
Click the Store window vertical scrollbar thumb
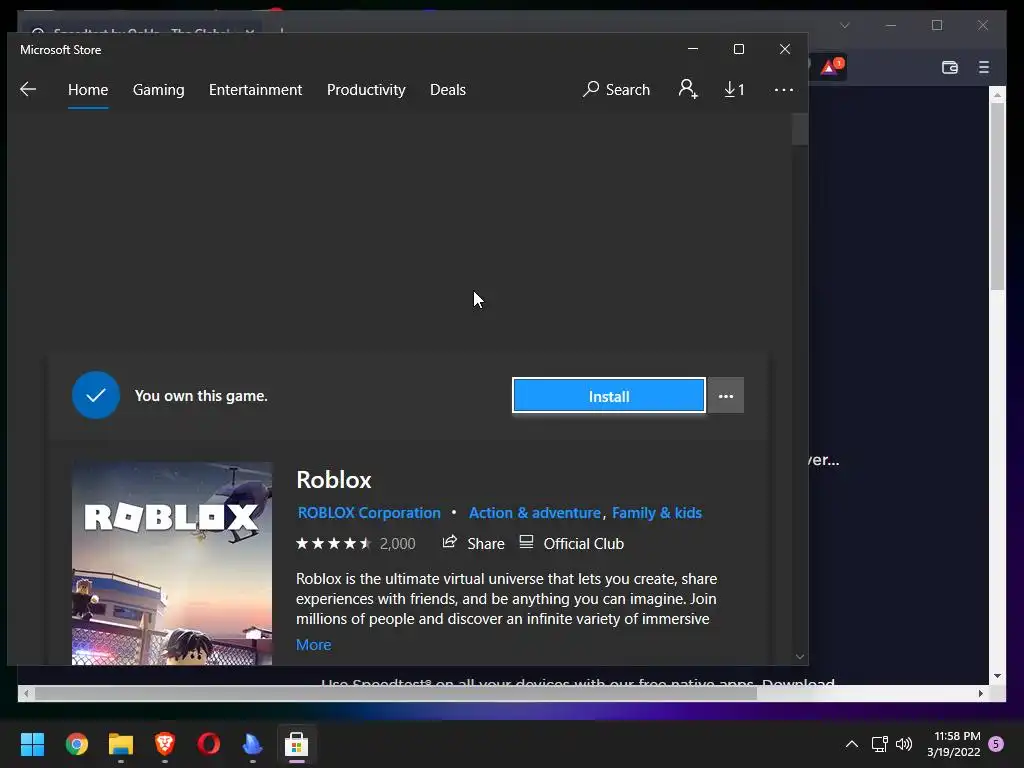pos(800,129)
